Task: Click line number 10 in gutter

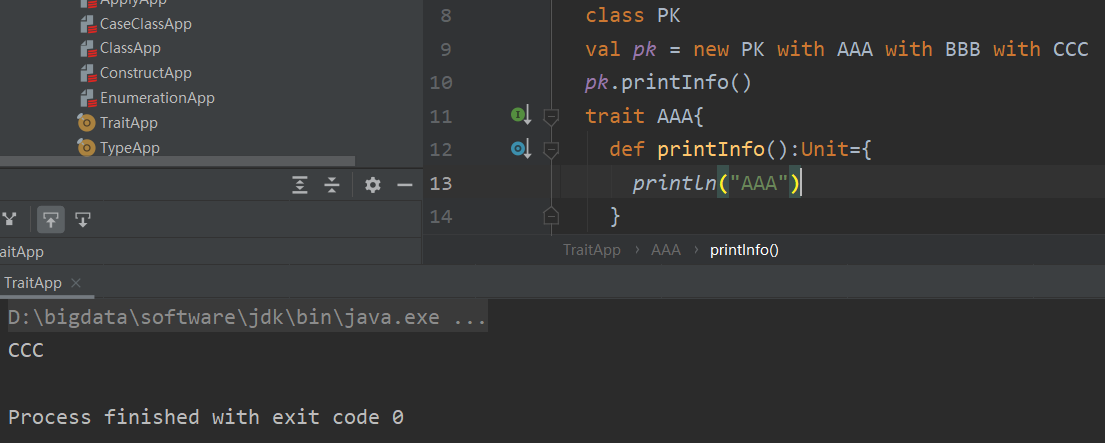Action: (440, 82)
